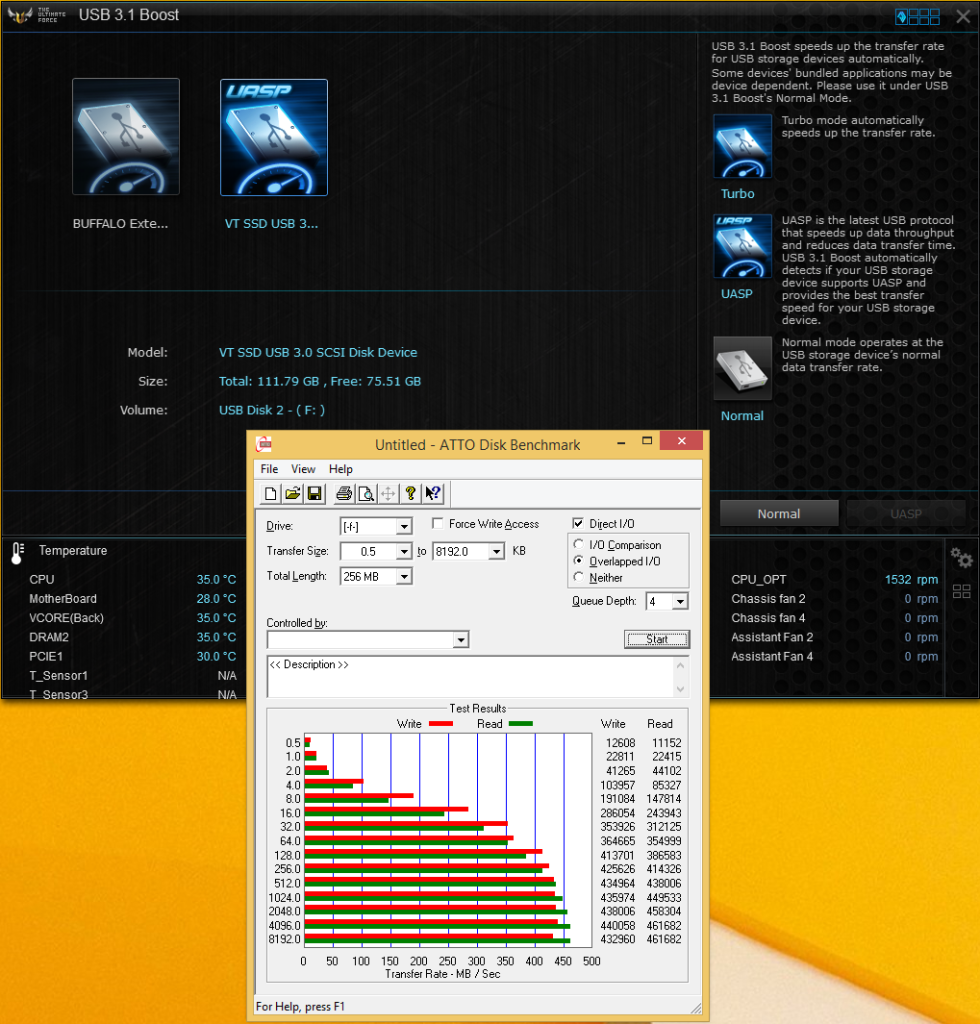Click the yellow Help question mark icon

[410, 494]
